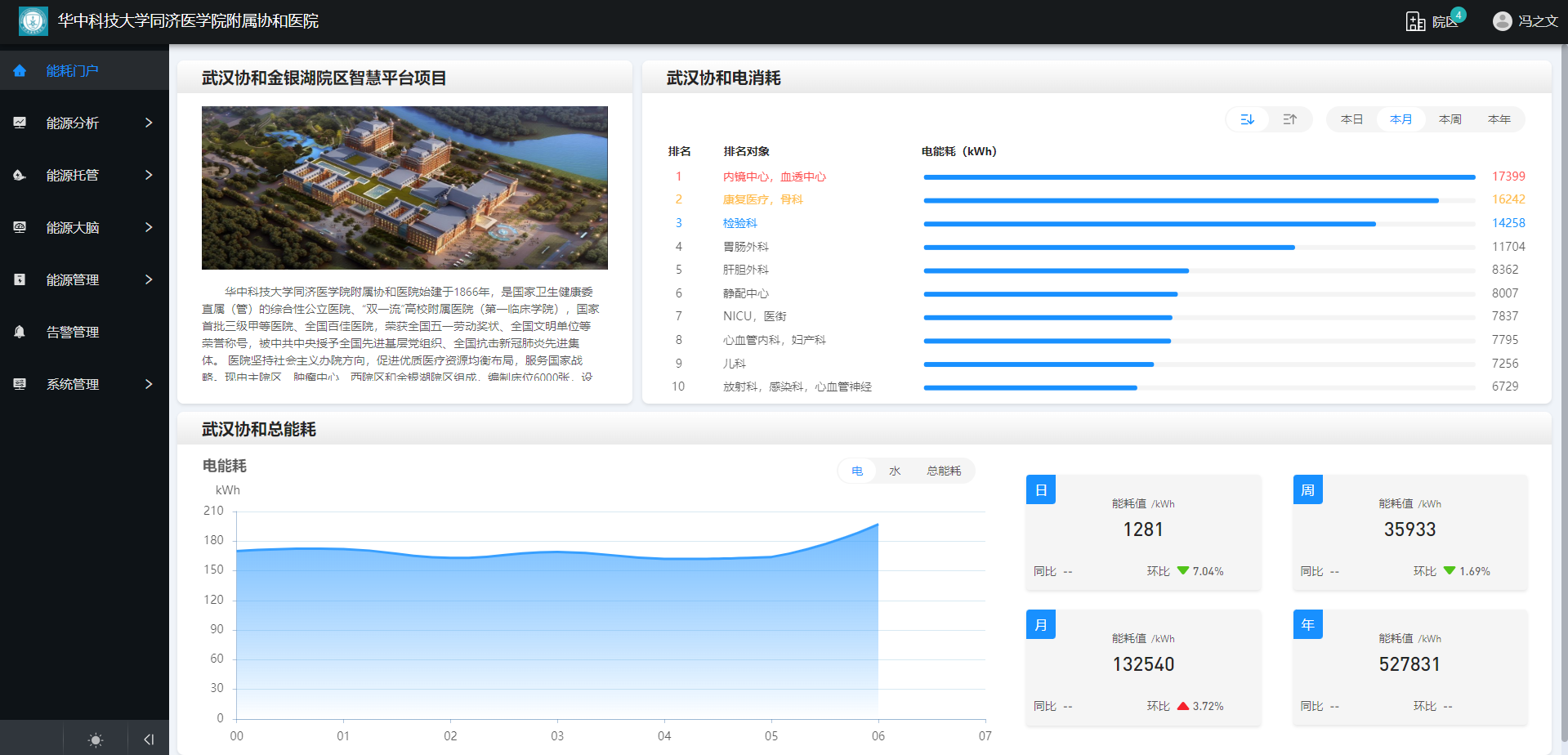Click the sun theme icon at bottom
This screenshot has width=1568, height=755.
pyautogui.click(x=96, y=739)
